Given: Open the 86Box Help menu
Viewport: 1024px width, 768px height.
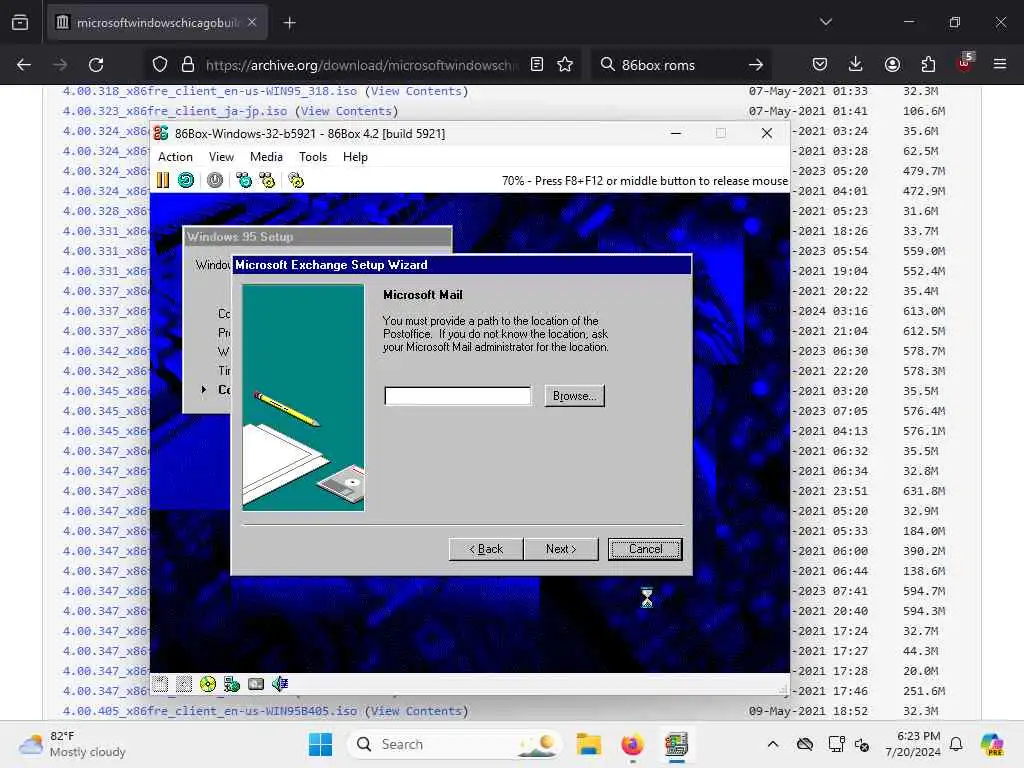Looking at the screenshot, I should [355, 157].
